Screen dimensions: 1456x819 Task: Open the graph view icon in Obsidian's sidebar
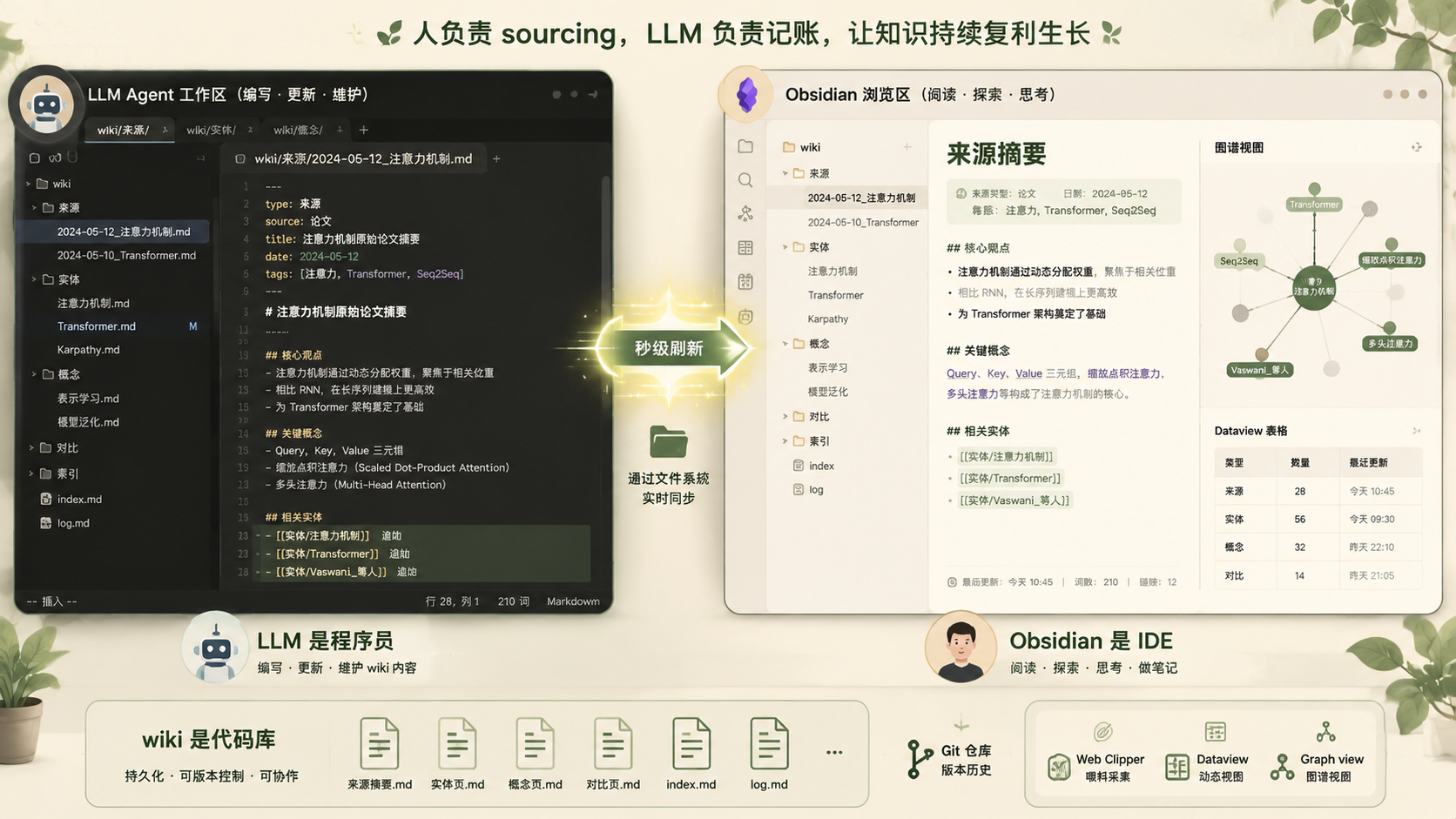click(745, 213)
